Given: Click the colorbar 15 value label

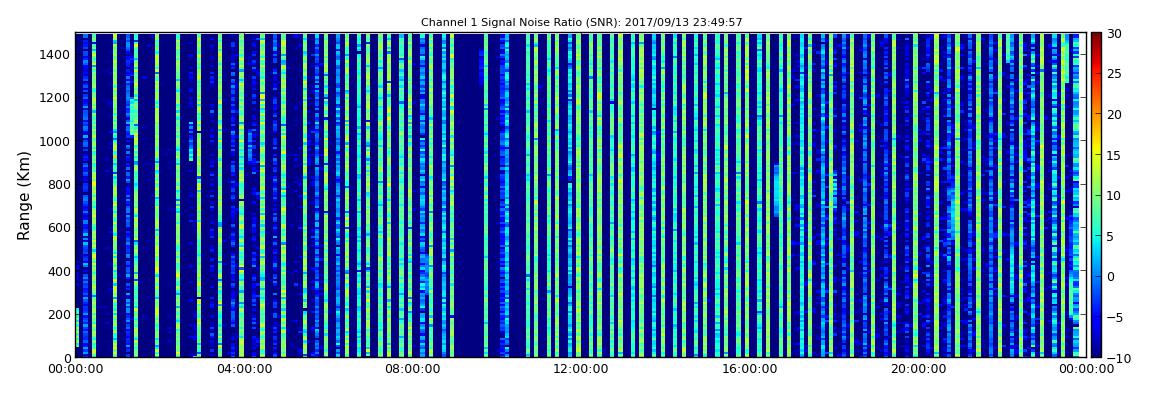Looking at the screenshot, I should [1116, 155].
